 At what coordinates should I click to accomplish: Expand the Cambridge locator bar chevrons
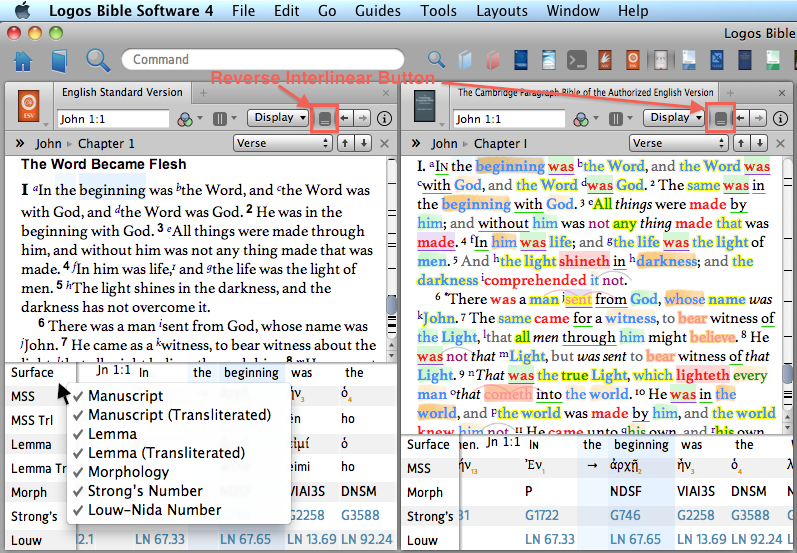click(x=416, y=143)
